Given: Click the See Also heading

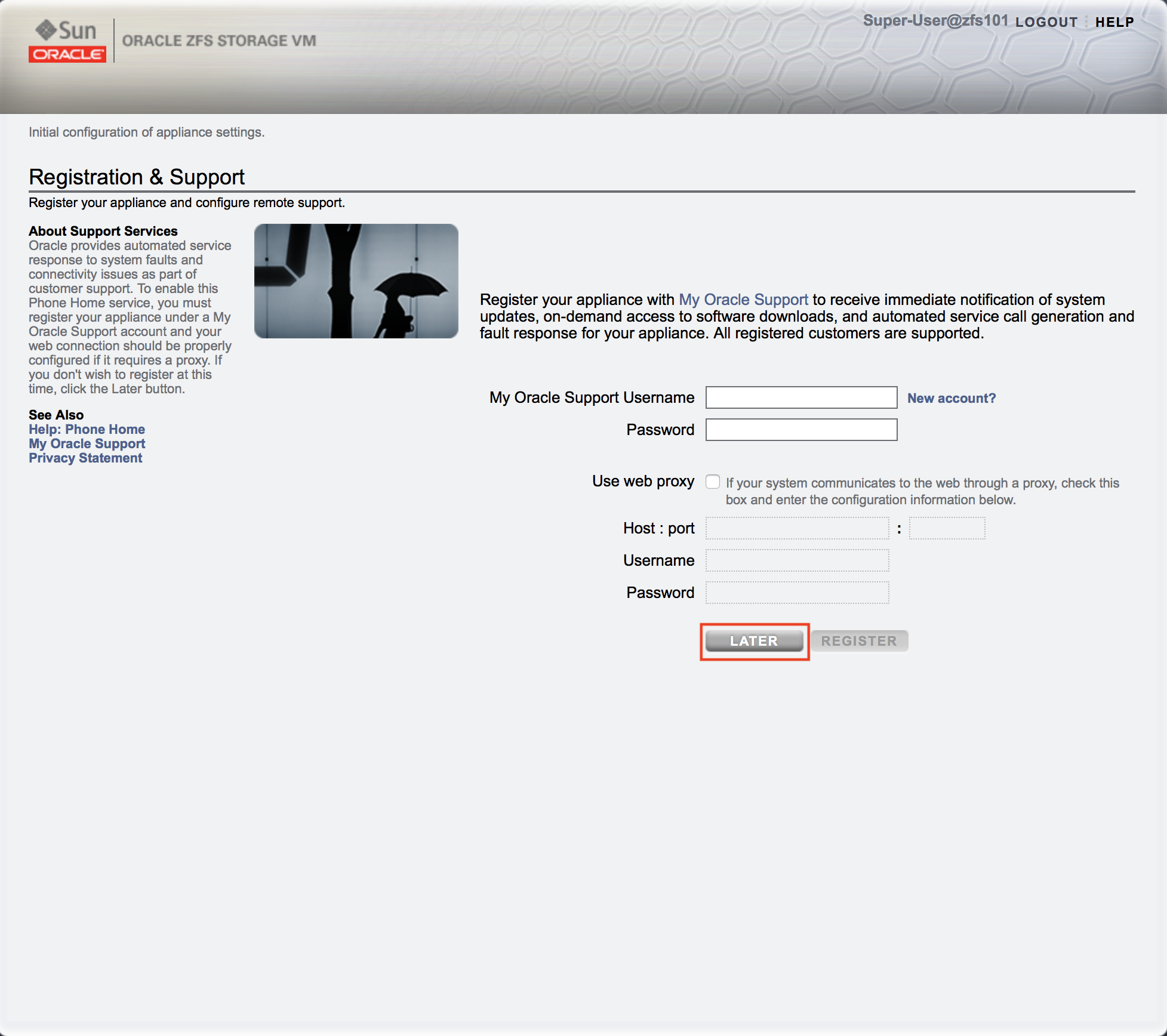Looking at the screenshot, I should pyautogui.click(x=56, y=415).
